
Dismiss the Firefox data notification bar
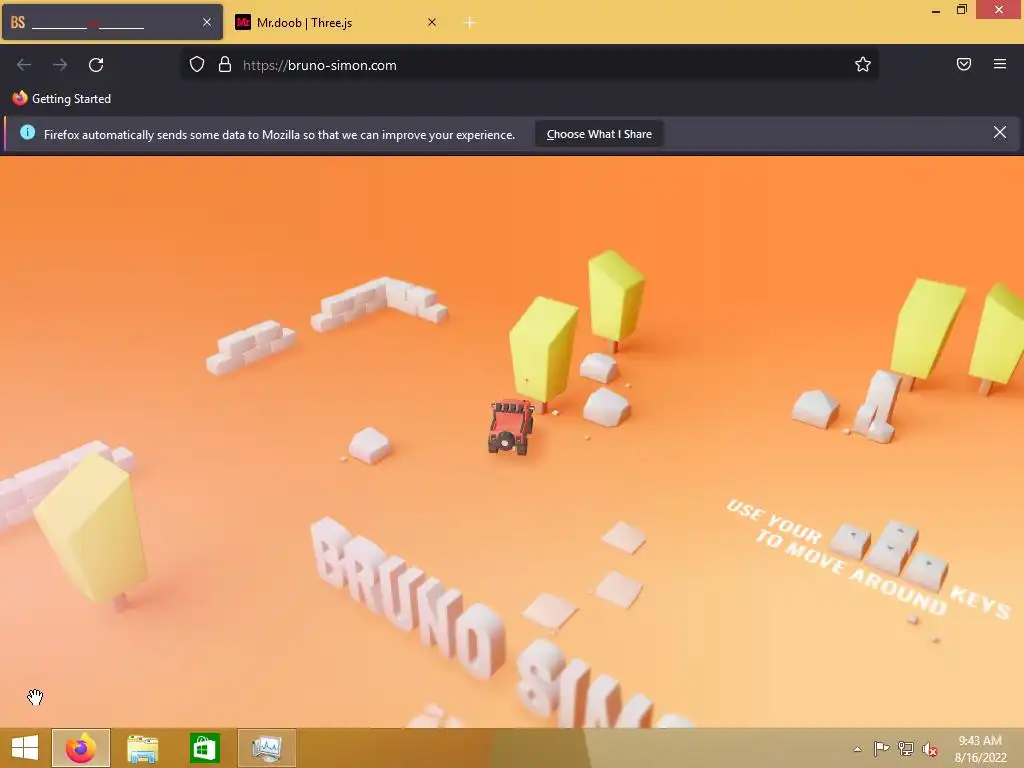pos(1000,133)
